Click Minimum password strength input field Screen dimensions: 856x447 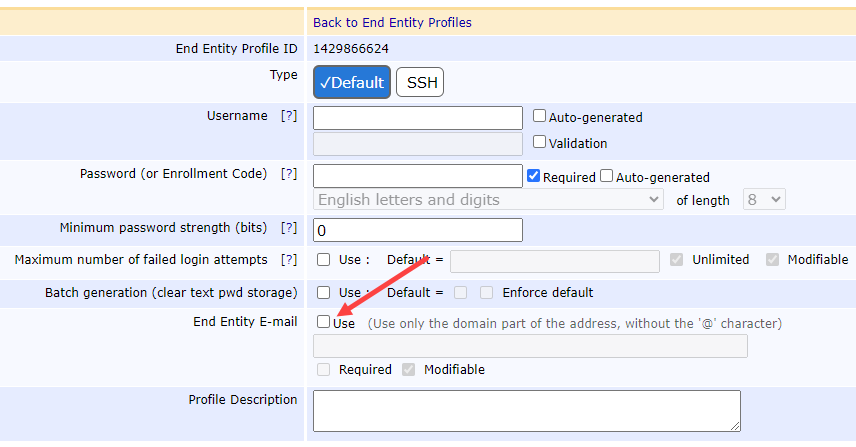(x=417, y=230)
